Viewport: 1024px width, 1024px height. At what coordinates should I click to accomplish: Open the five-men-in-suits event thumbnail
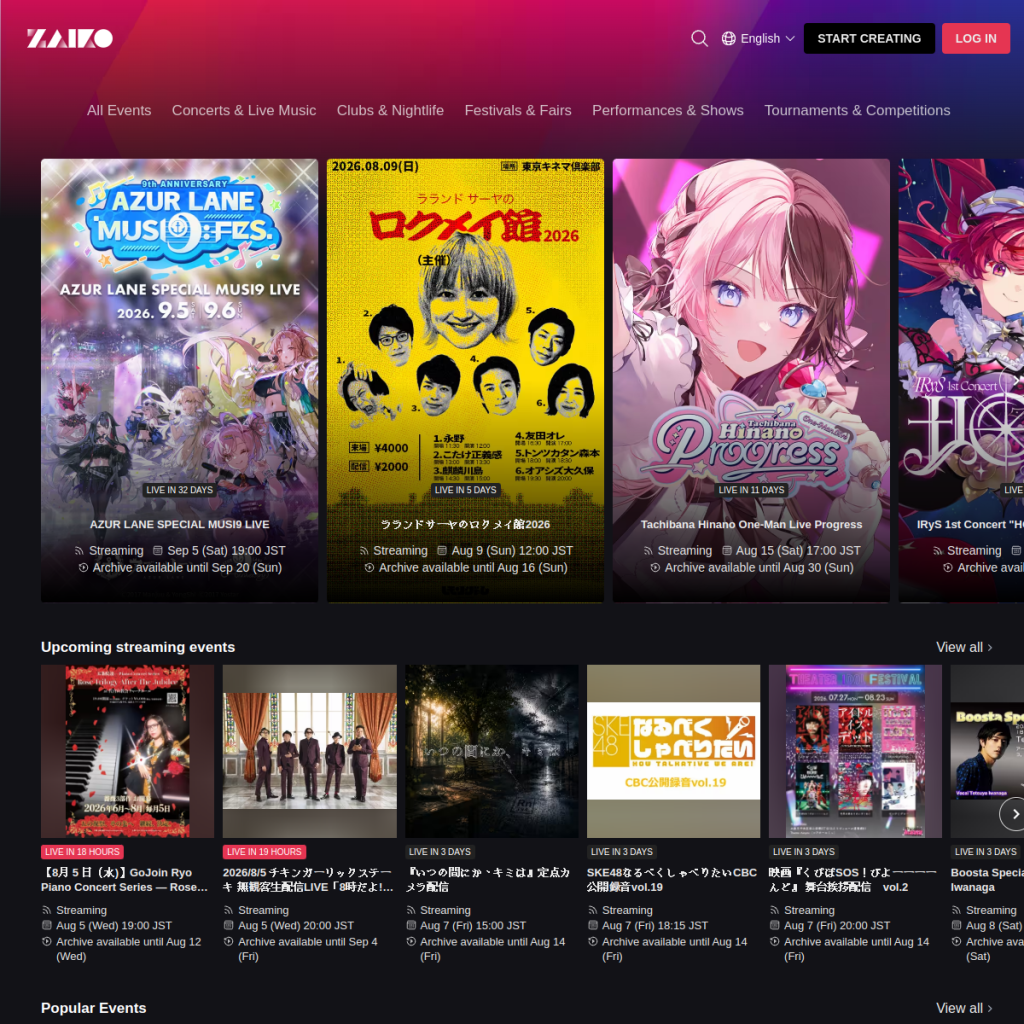tap(310, 751)
